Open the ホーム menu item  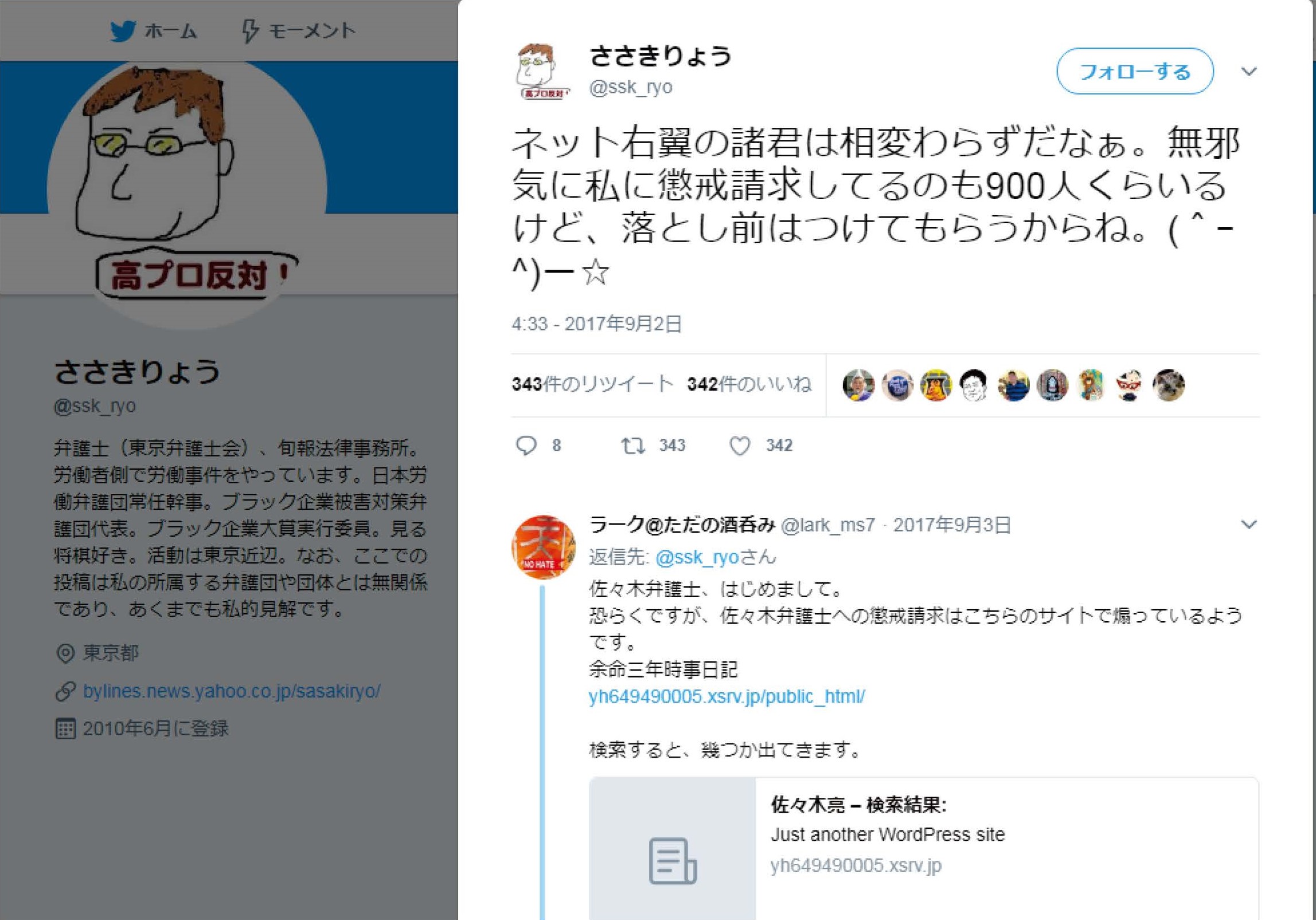pyautogui.click(x=154, y=31)
